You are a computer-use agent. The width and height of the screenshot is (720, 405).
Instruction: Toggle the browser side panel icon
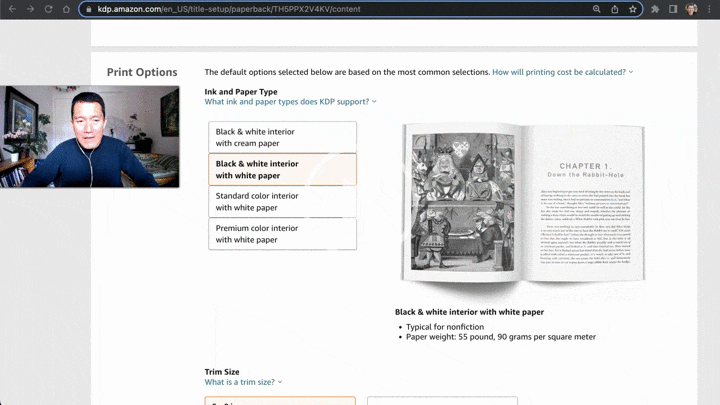click(673, 9)
